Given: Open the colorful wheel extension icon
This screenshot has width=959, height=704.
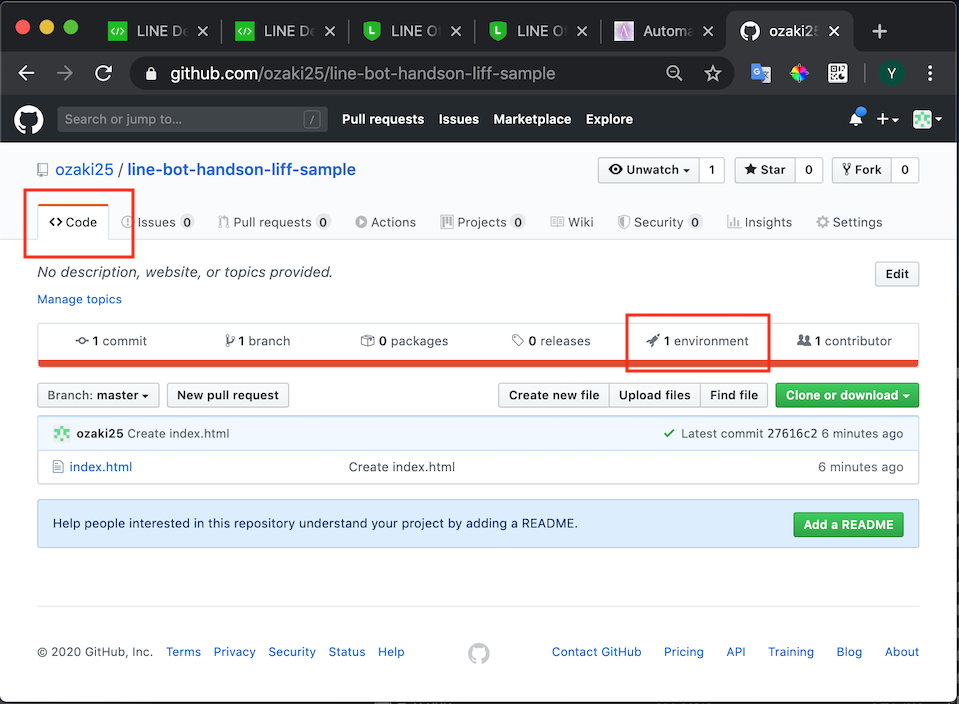Looking at the screenshot, I should (799, 73).
